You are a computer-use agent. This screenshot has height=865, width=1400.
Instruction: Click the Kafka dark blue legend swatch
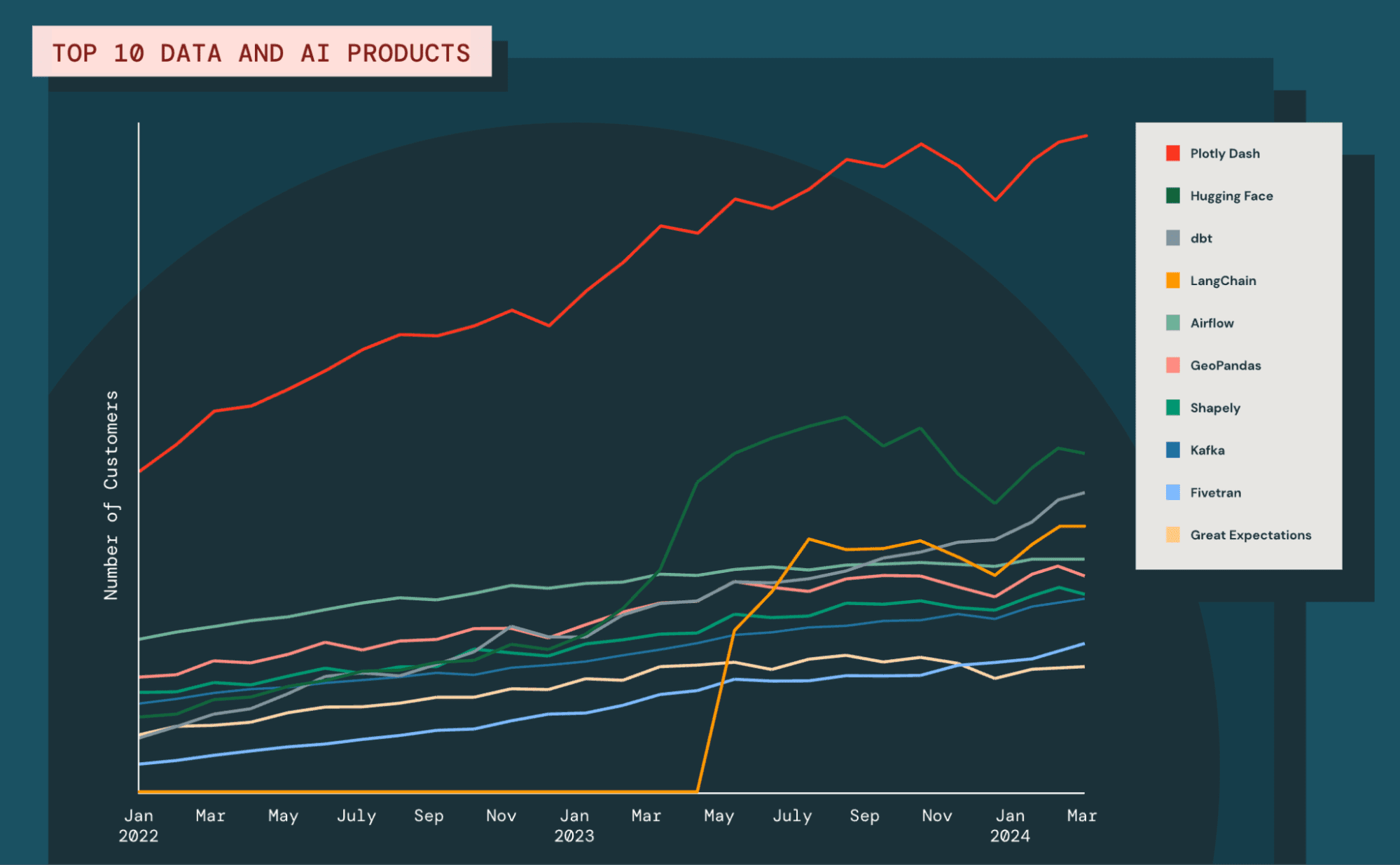tap(1172, 450)
